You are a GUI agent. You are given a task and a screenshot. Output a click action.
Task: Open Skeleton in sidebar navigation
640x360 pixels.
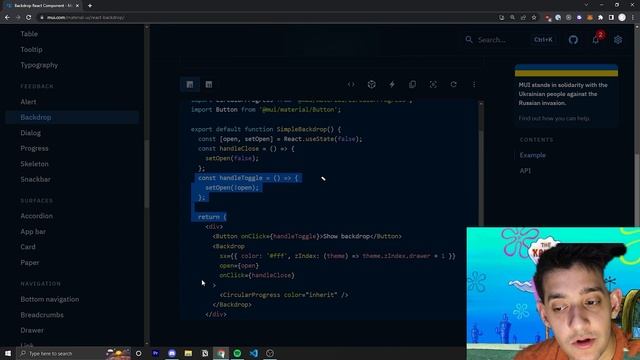[x=34, y=164]
